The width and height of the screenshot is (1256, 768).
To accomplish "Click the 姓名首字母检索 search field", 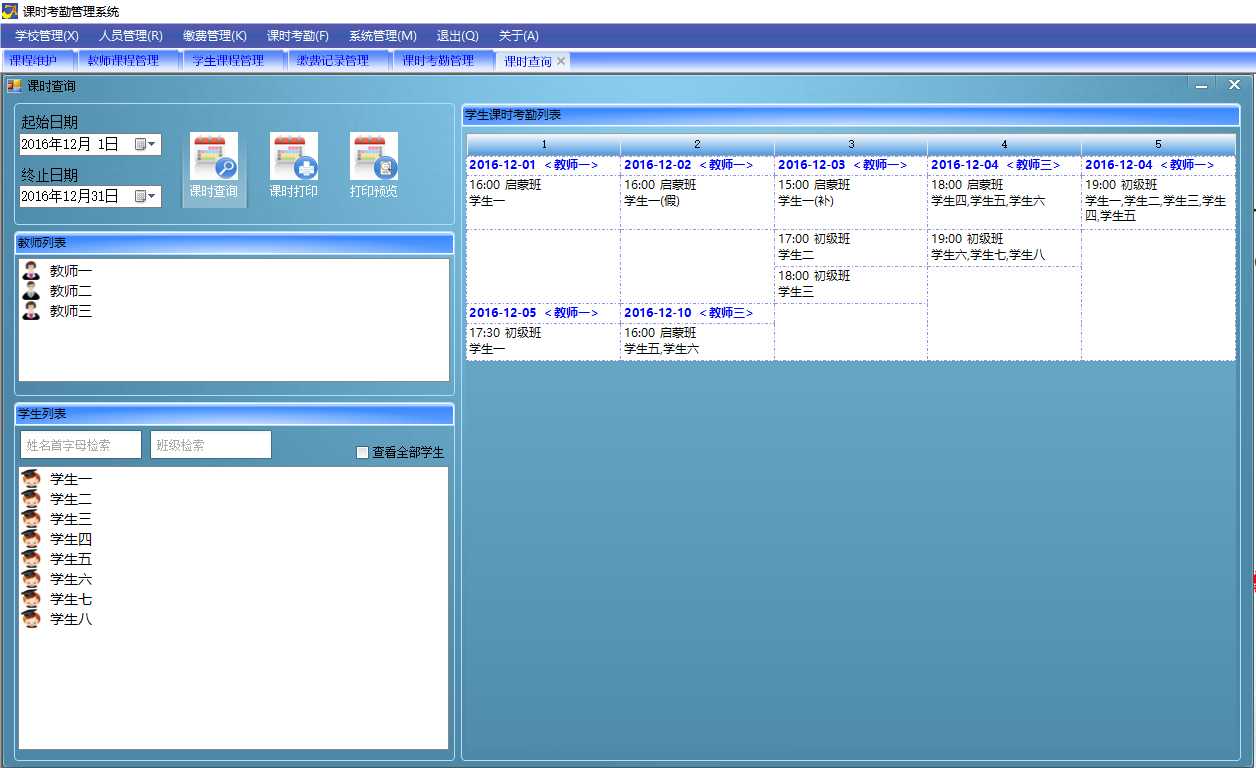I will pos(81,445).
